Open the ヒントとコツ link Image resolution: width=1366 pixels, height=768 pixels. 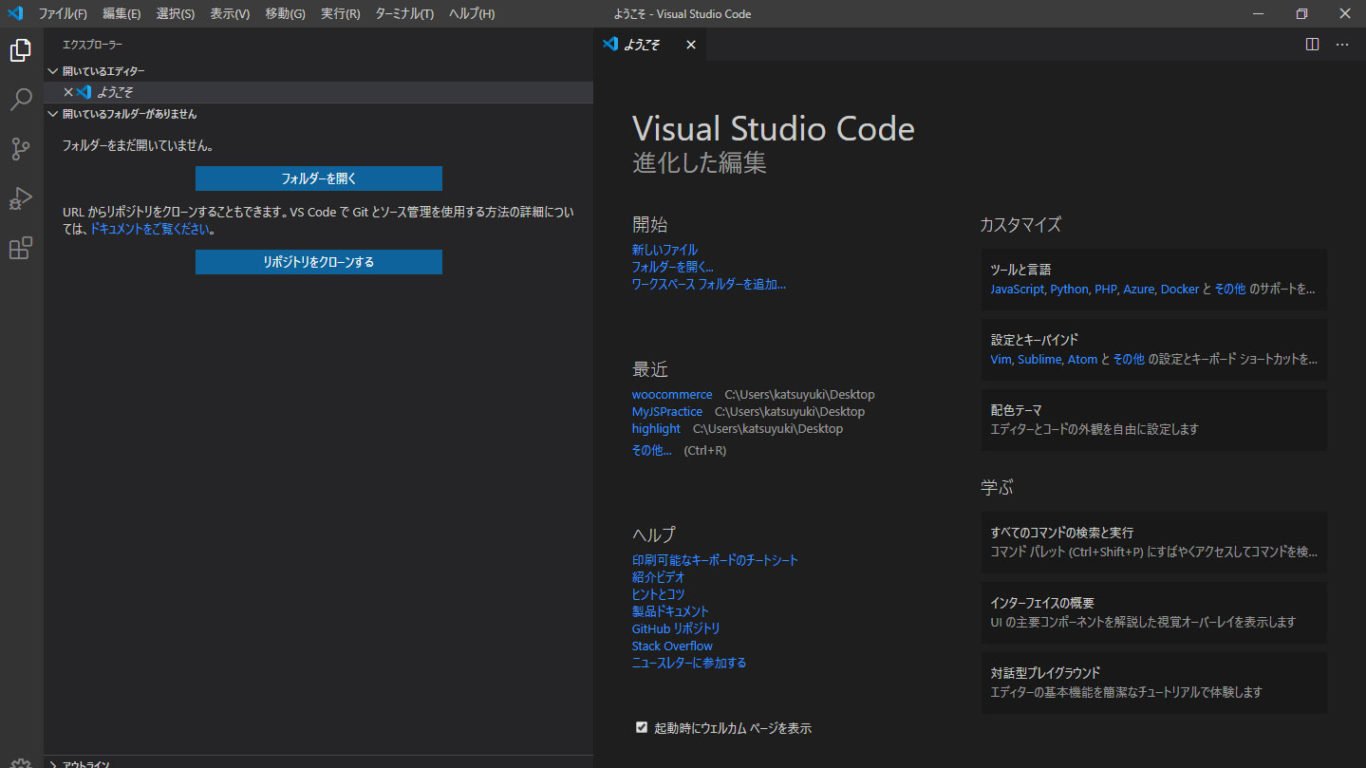pyautogui.click(x=658, y=594)
